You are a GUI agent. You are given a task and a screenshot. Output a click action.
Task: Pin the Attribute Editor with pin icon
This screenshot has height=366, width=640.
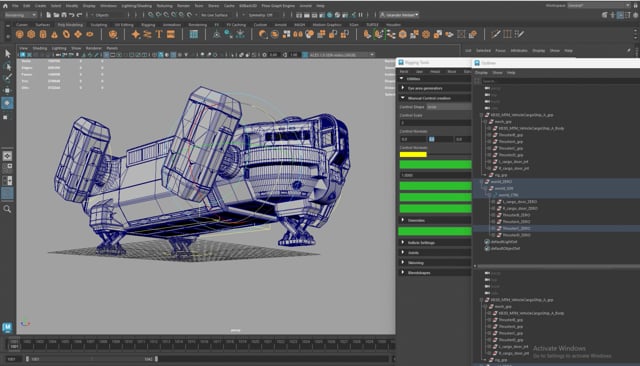629,50
